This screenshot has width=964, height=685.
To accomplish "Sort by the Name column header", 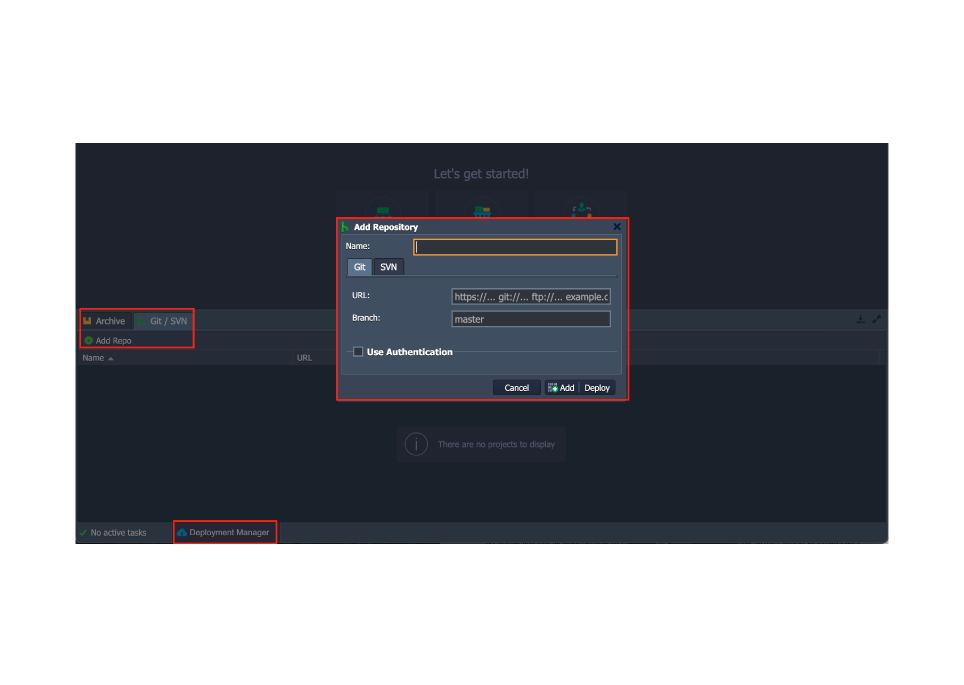I will tap(93, 358).
